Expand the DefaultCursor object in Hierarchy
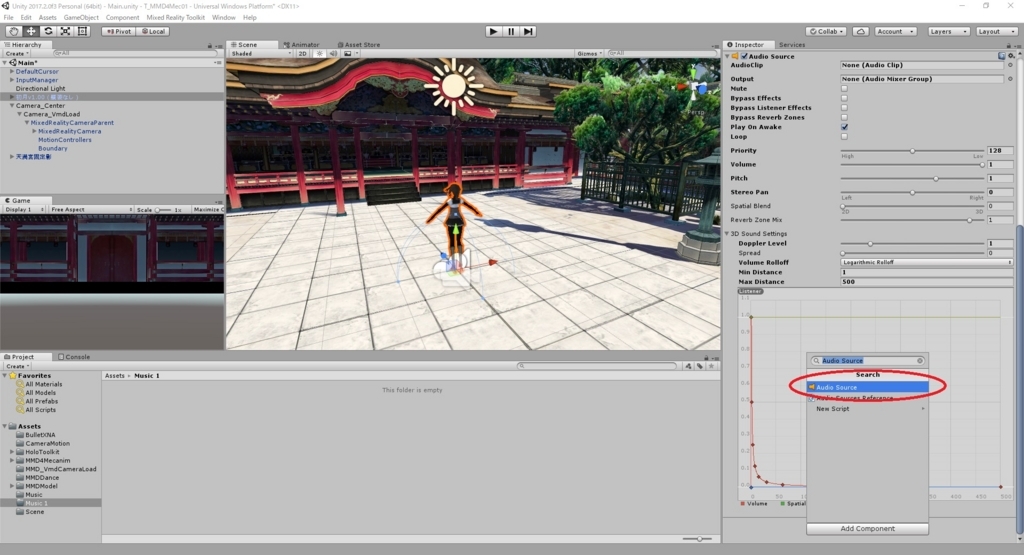The height and width of the screenshot is (555, 1024). point(12,71)
